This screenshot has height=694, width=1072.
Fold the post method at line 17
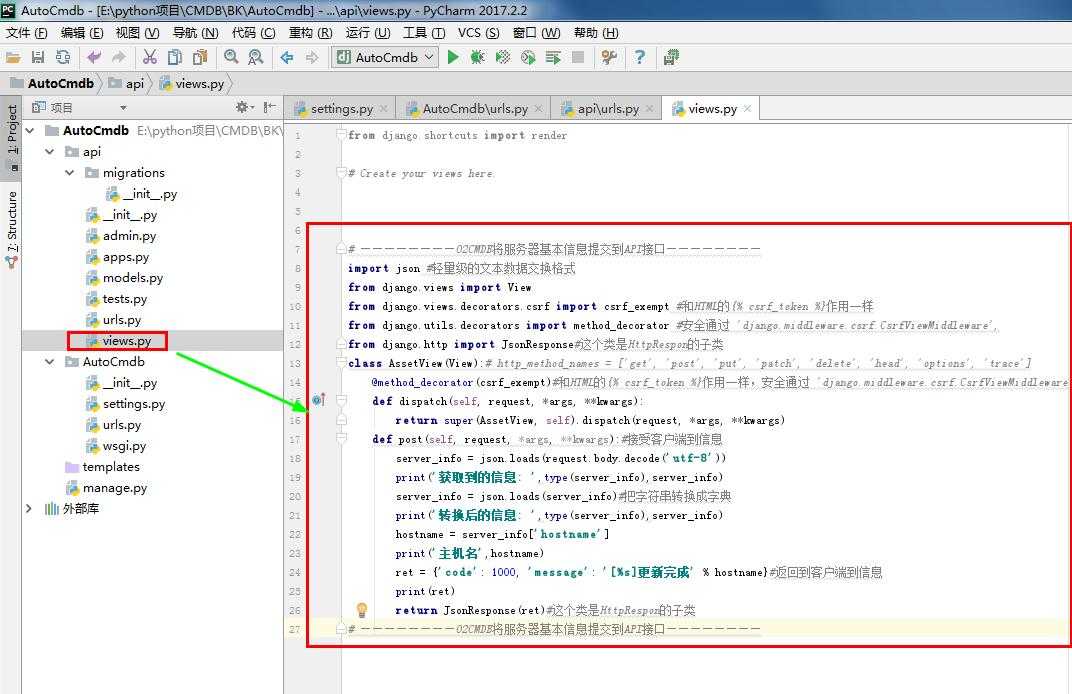tap(341, 438)
